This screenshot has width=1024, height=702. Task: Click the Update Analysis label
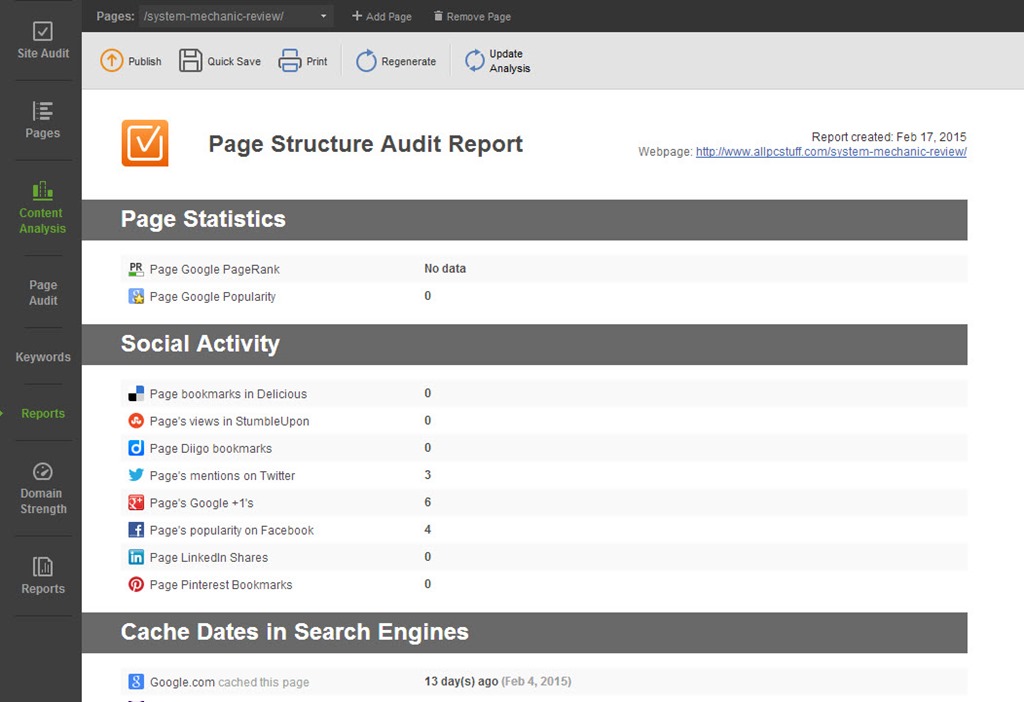pyautogui.click(x=510, y=61)
